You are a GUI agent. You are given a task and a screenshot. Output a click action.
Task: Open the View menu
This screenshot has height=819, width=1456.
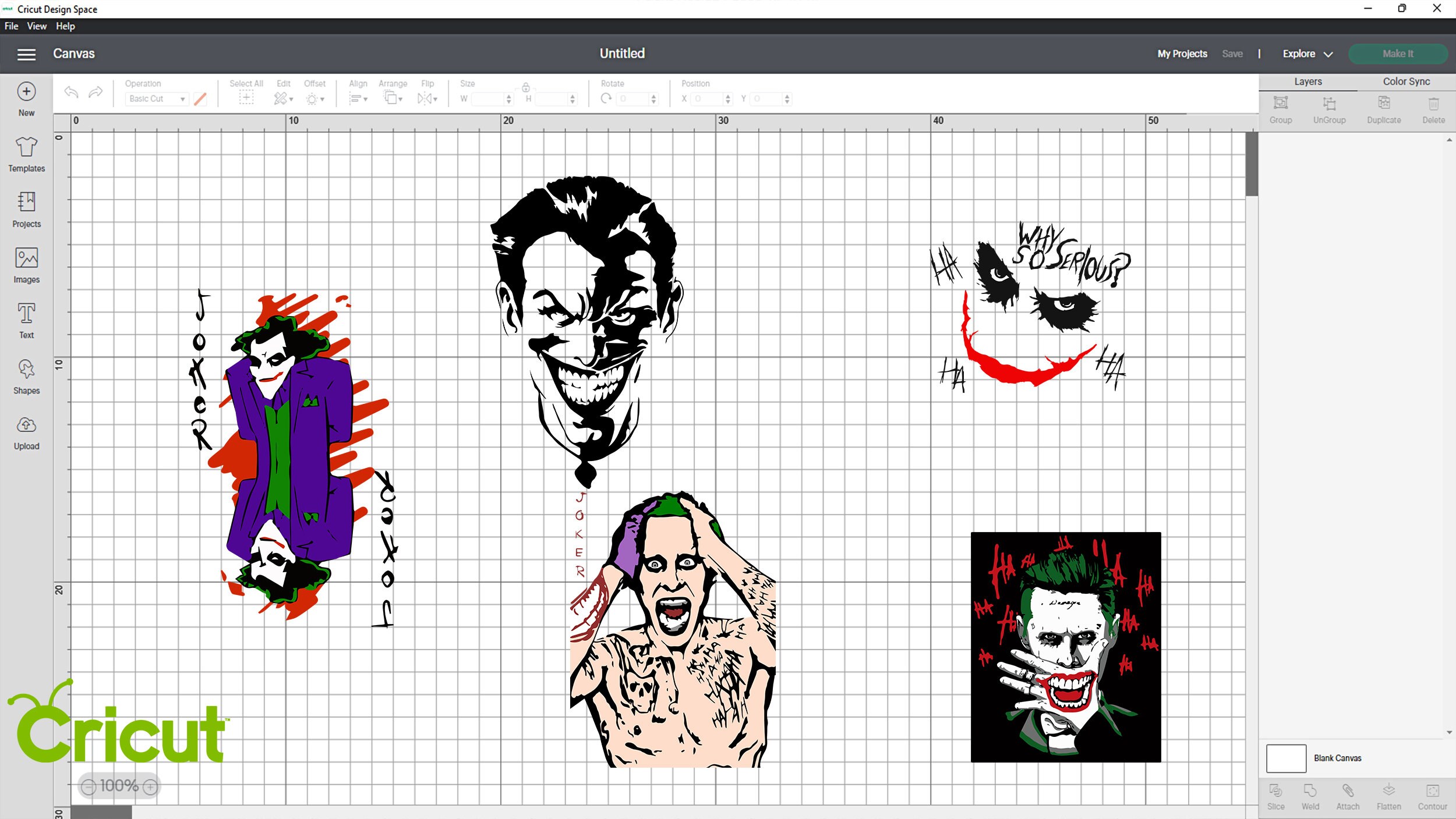click(x=37, y=26)
